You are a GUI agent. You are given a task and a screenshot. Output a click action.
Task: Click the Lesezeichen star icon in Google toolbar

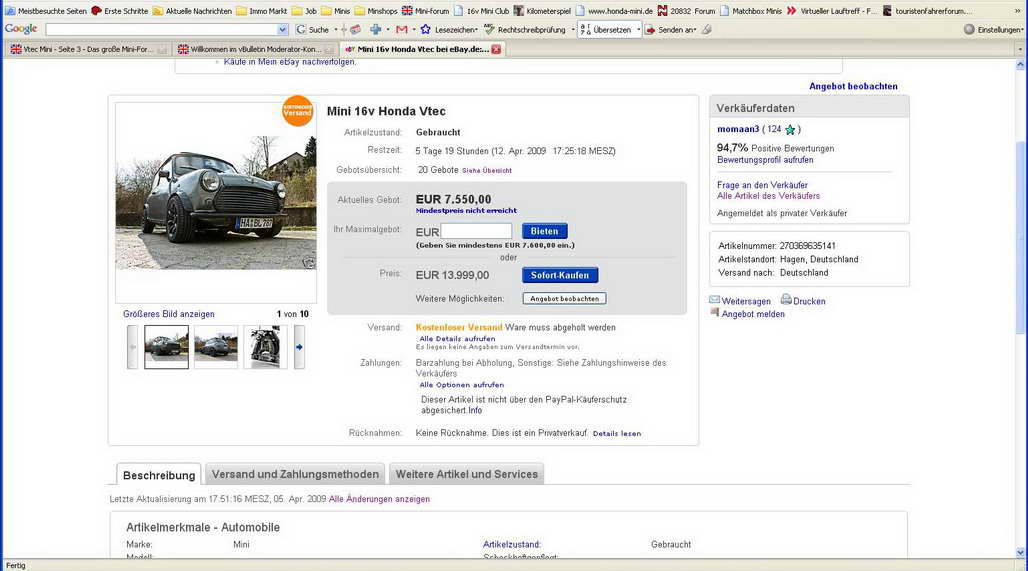[426, 30]
